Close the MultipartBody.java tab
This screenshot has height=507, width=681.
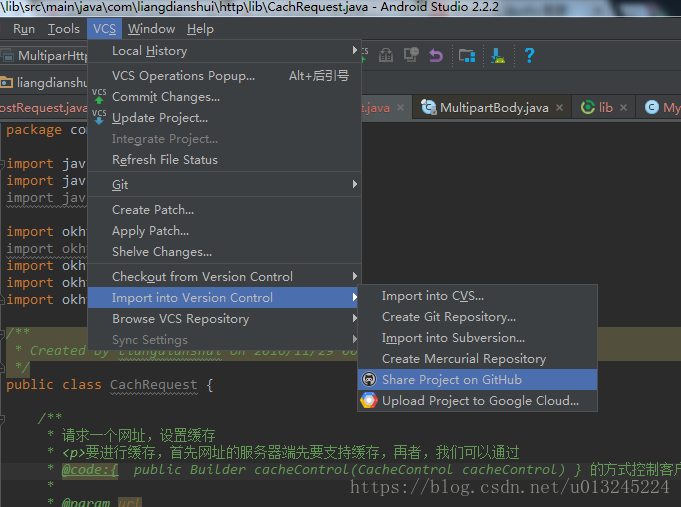pyautogui.click(x=559, y=107)
